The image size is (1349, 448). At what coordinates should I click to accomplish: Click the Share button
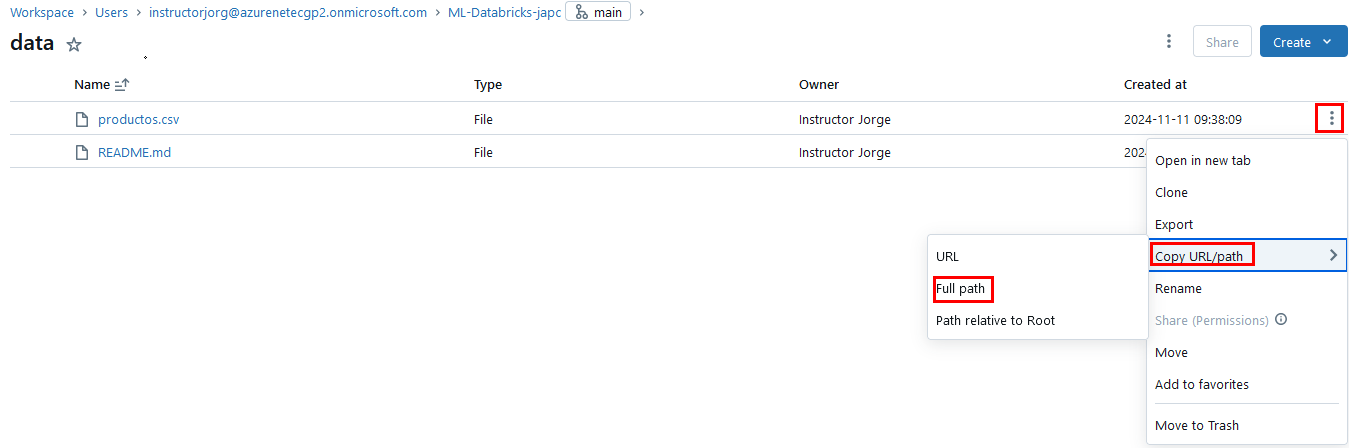[x=1222, y=42]
